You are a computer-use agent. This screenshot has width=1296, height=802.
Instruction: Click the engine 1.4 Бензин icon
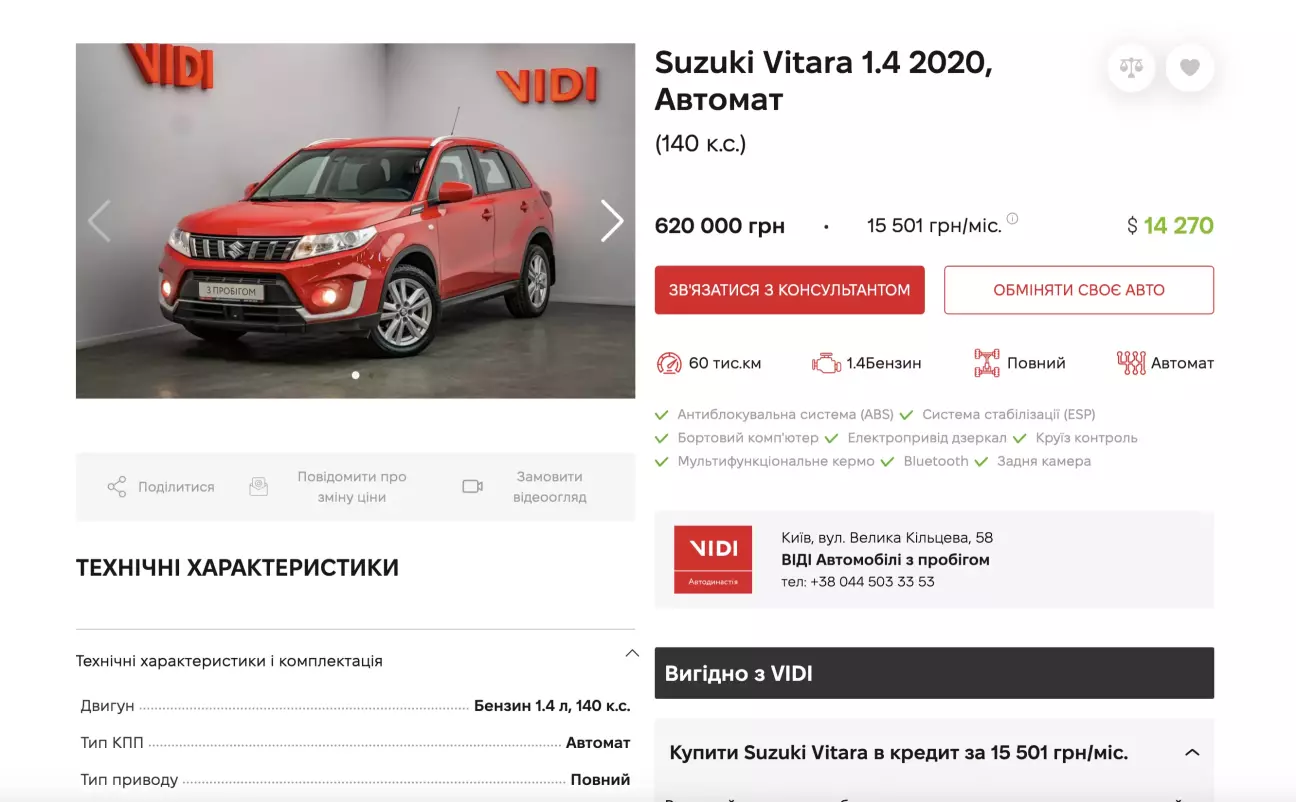[x=826, y=364]
